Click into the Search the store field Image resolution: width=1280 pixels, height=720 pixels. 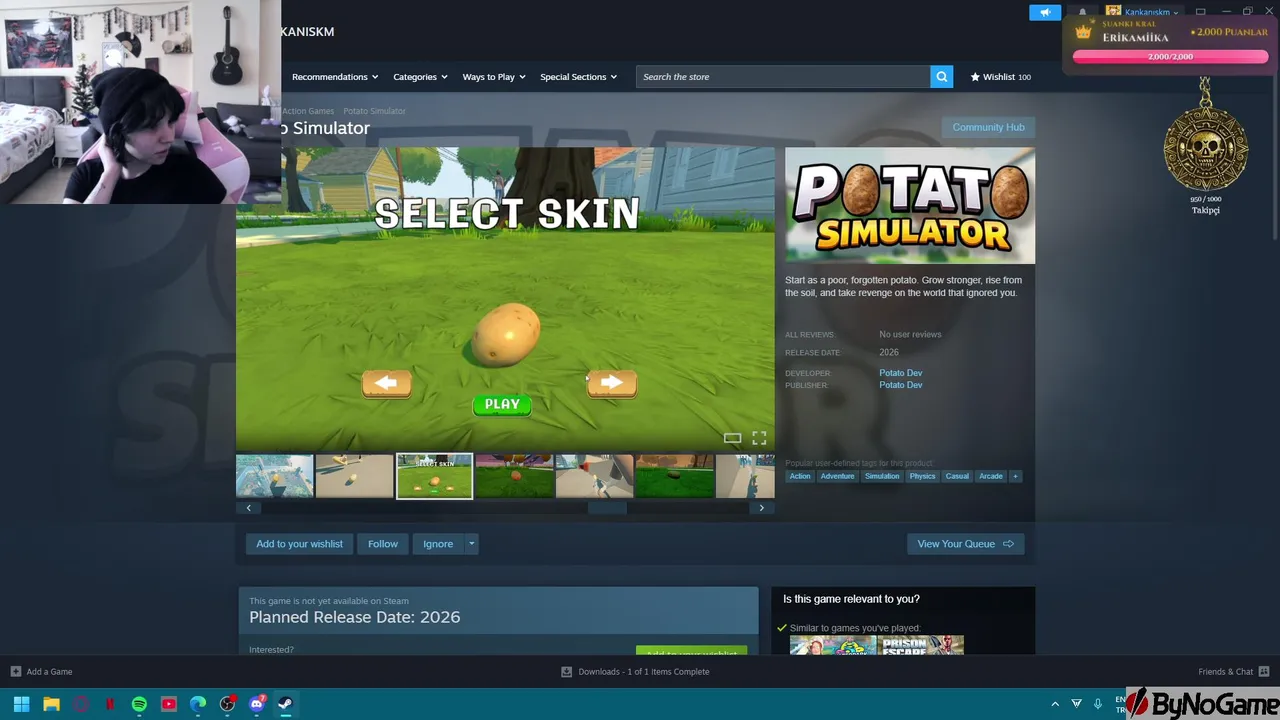point(783,77)
